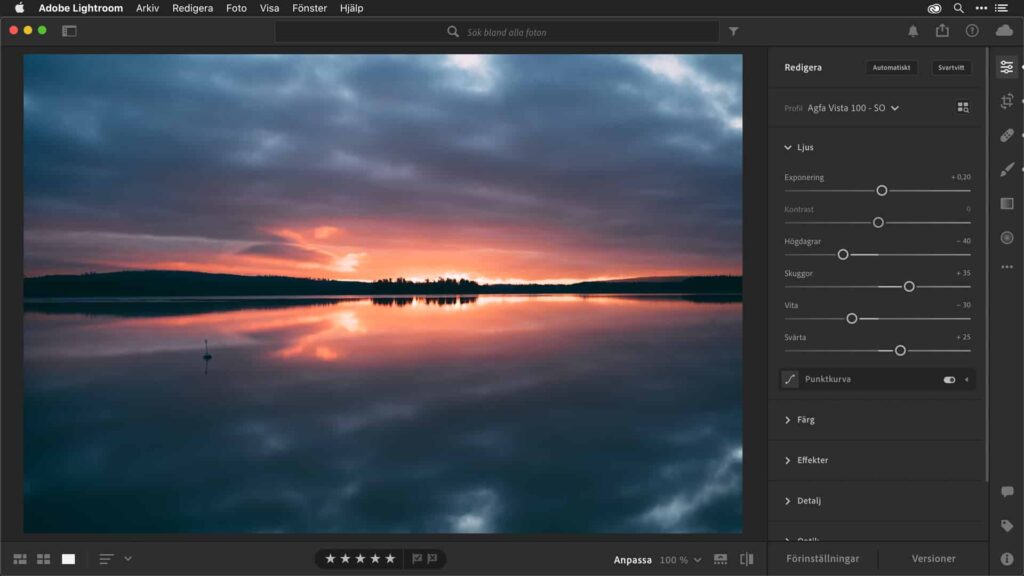Open the three-dot more options menu
This screenshot has height=576, width=1024.
(x=1006, y=267)
